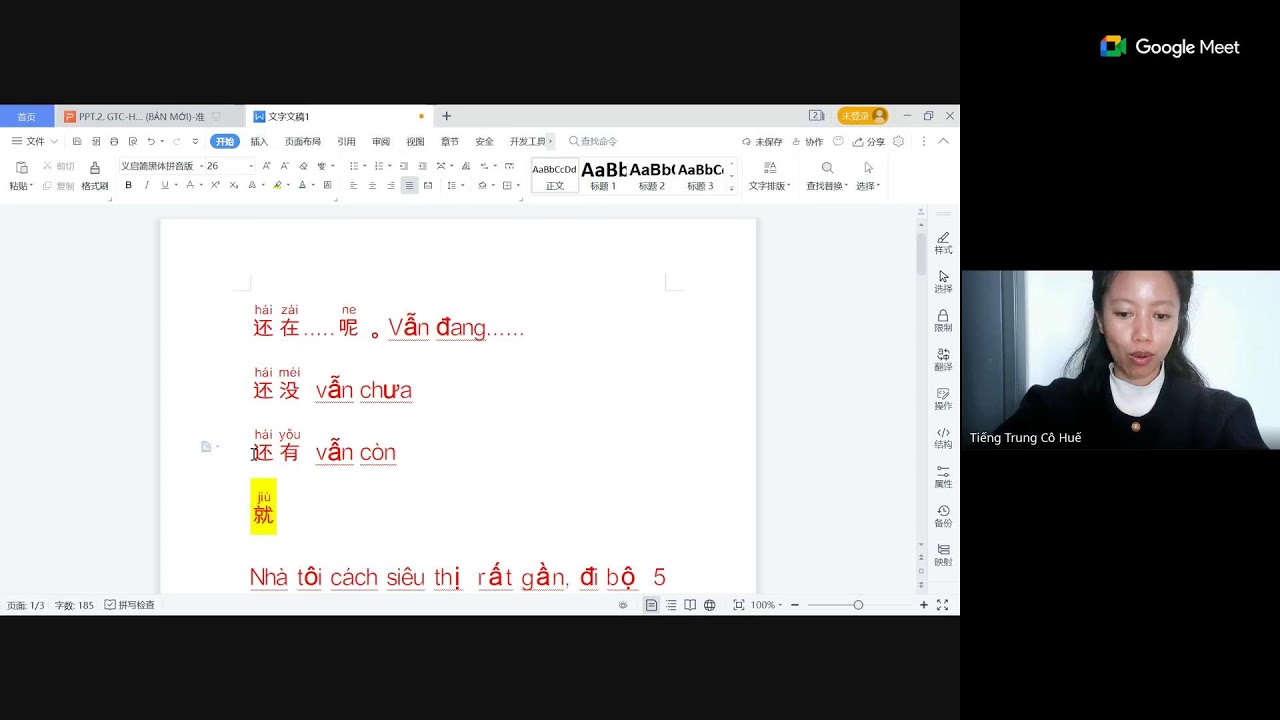Open the 审阅 (Review) tab
1280x720 pixels.
click(381, 142)
